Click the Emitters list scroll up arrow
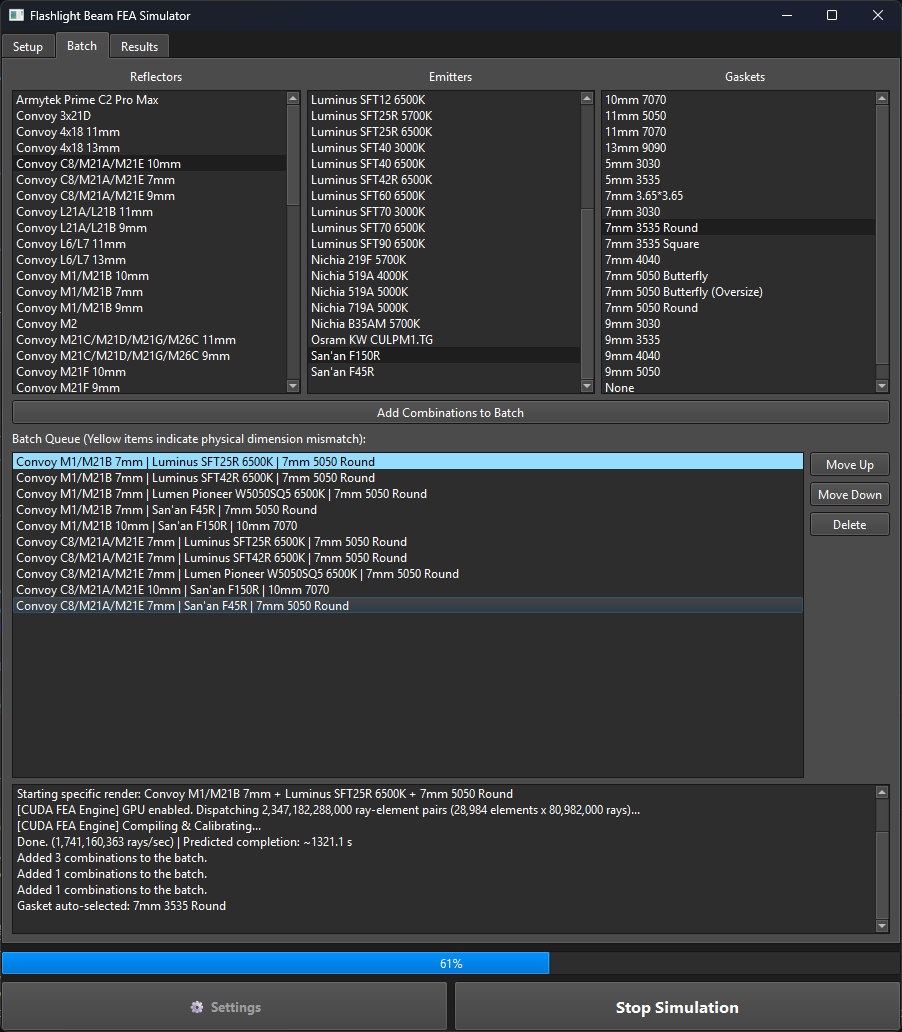This screenshot has width=902, height=1032. [587, 99]
